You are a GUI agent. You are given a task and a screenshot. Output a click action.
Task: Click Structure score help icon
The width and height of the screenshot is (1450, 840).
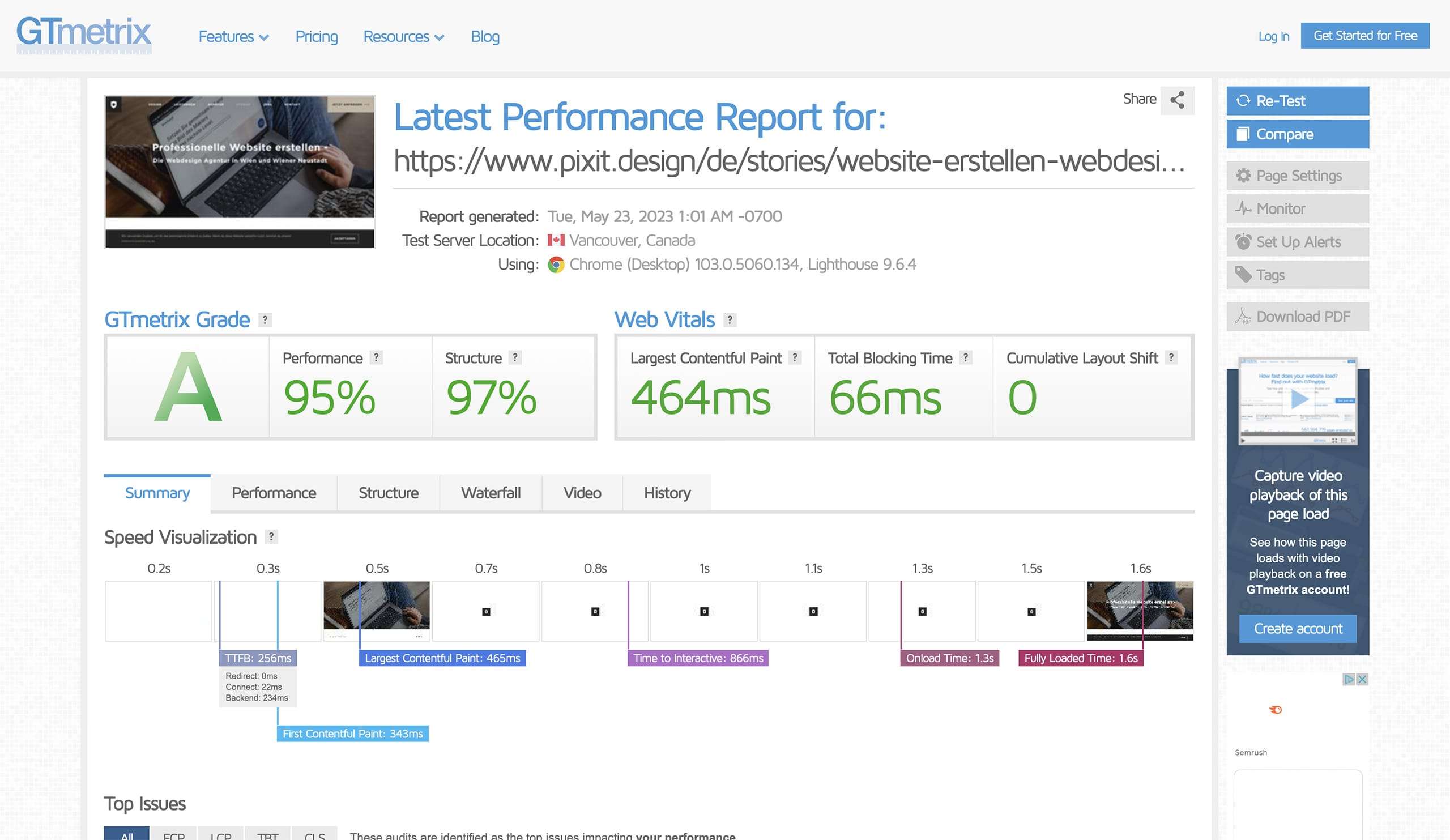tap(515, 357)
